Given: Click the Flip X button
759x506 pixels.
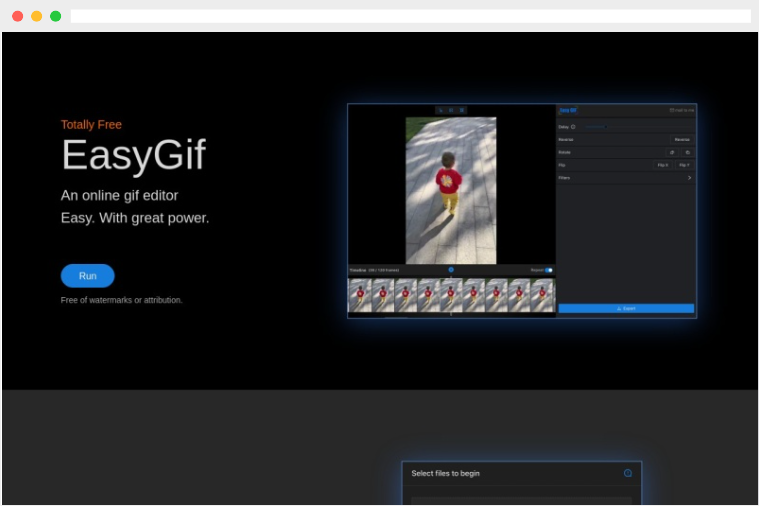Looking at the screenshot, I should (663, 165).
